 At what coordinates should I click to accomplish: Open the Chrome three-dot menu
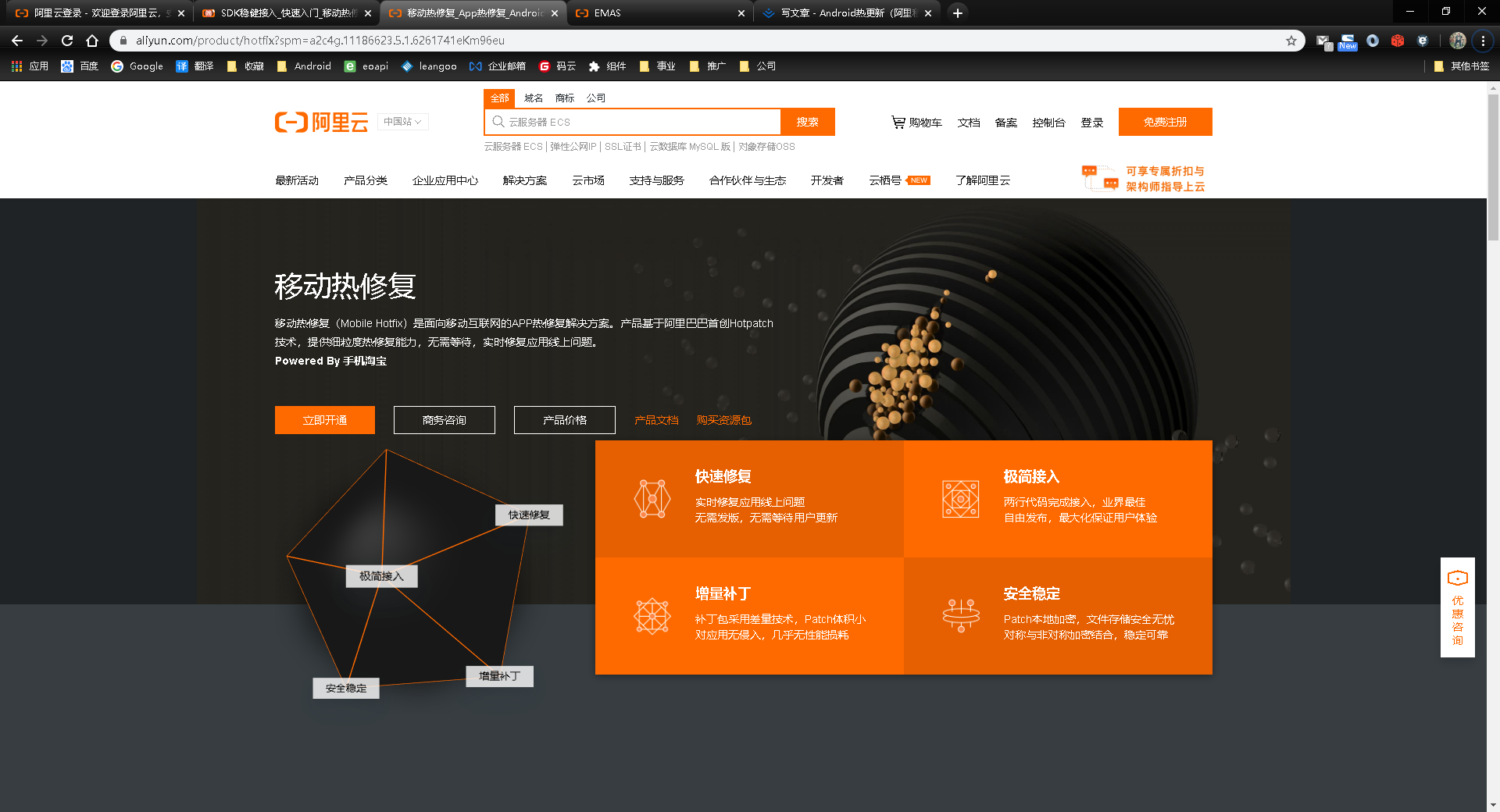pos(1483,41)
